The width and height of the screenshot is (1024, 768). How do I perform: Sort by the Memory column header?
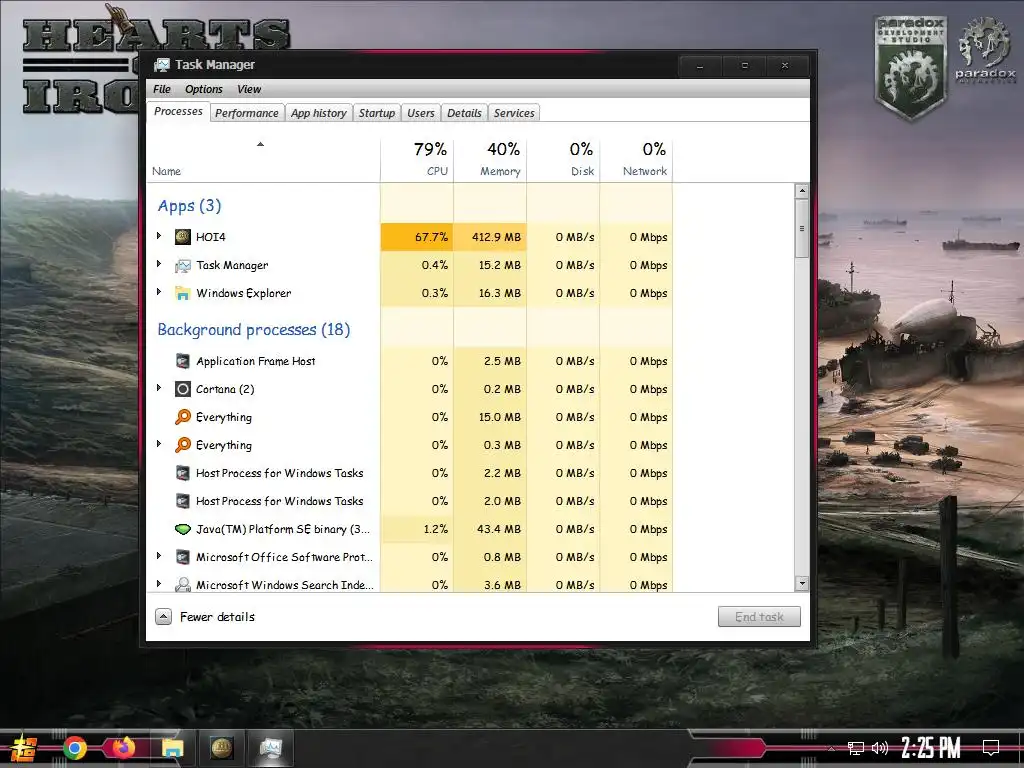(490, 159)
